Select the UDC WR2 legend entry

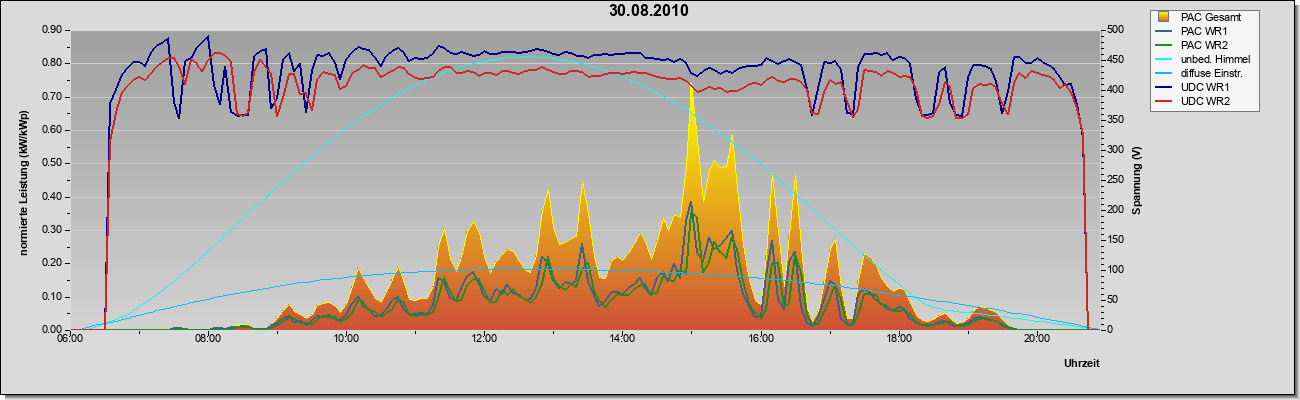pos(1201,101)
